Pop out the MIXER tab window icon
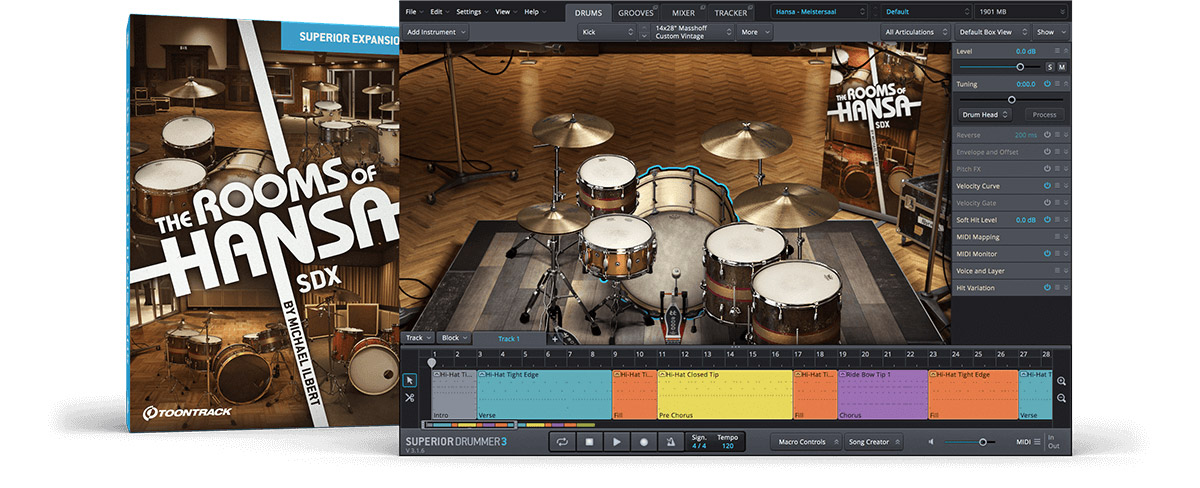 701,8
